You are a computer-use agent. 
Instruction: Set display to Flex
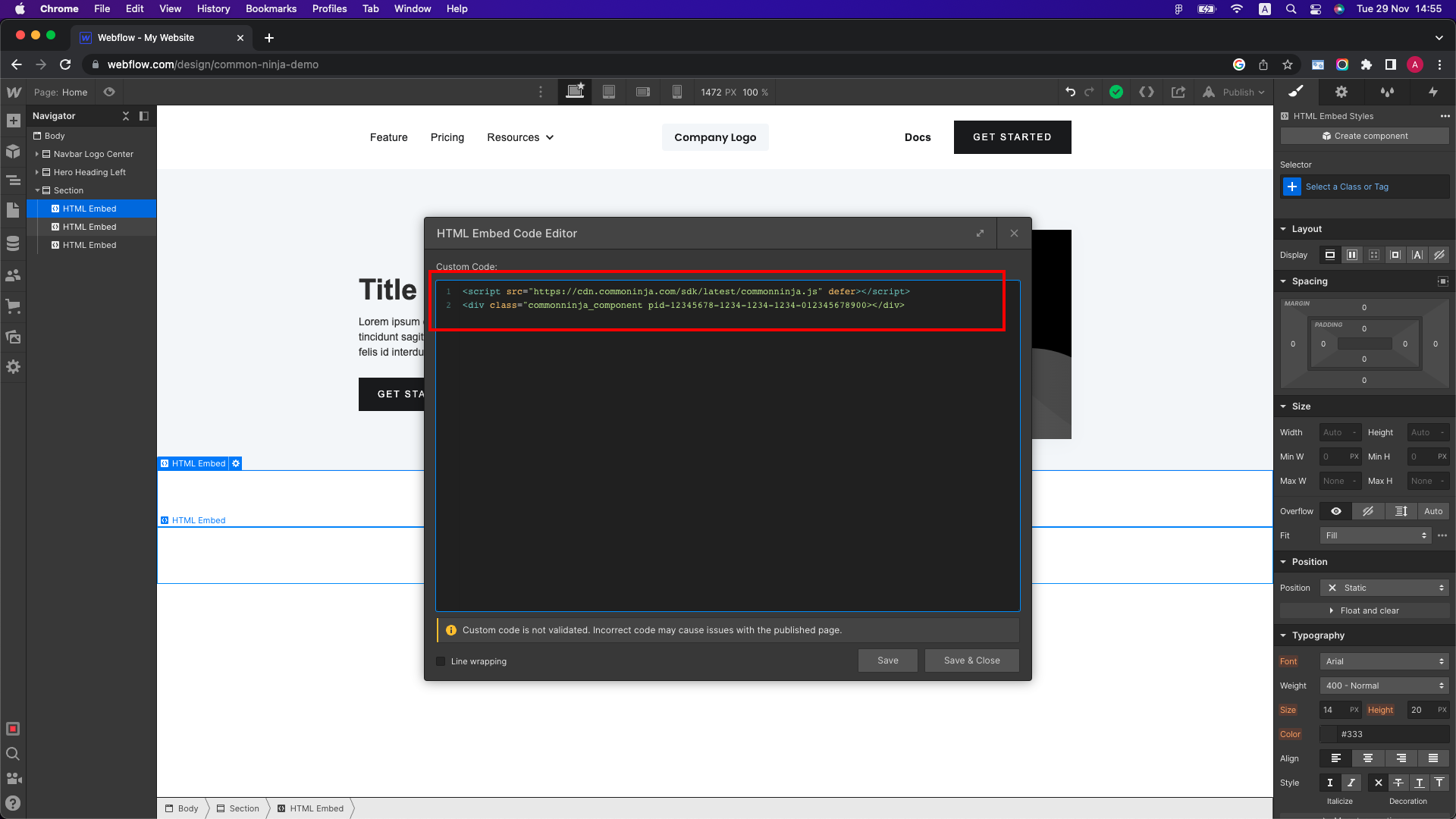click(x=1352, y=255)
